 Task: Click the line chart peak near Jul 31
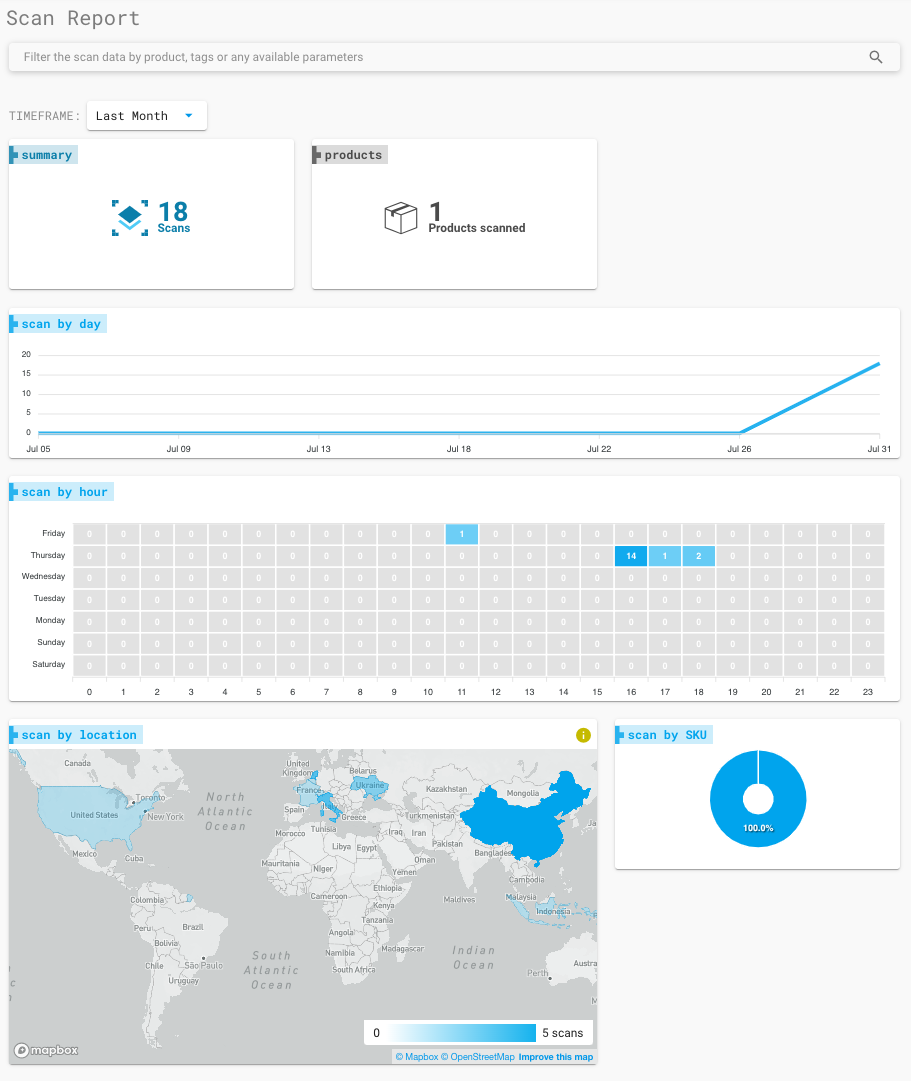coord(877,364)
